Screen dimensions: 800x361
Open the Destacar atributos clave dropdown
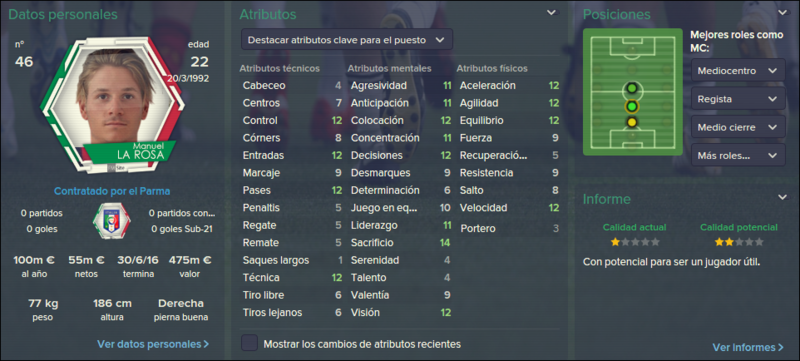[x=346, y=39]
